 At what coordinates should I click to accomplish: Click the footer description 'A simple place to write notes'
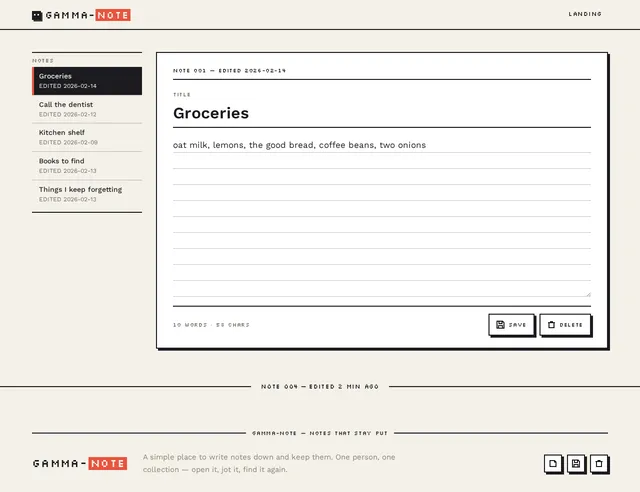(x=269, y=463)
